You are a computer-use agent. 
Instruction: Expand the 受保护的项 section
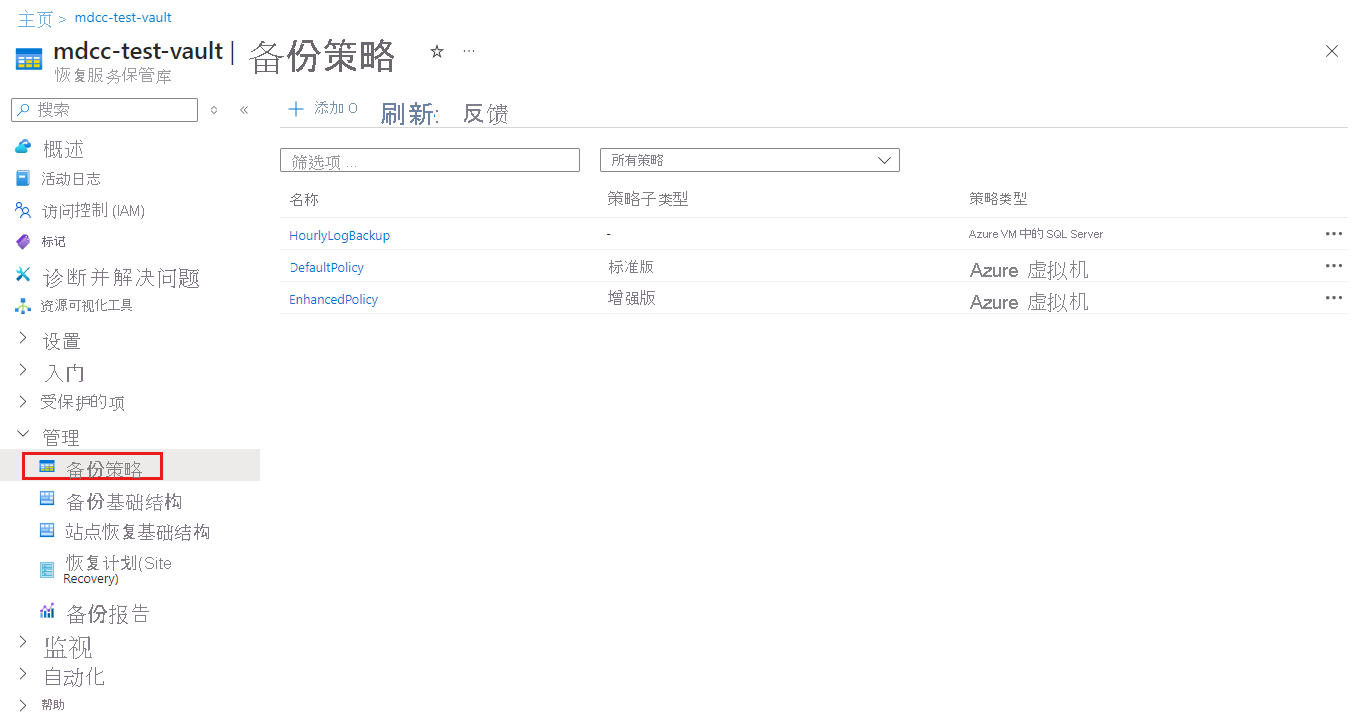pos(24,402)
